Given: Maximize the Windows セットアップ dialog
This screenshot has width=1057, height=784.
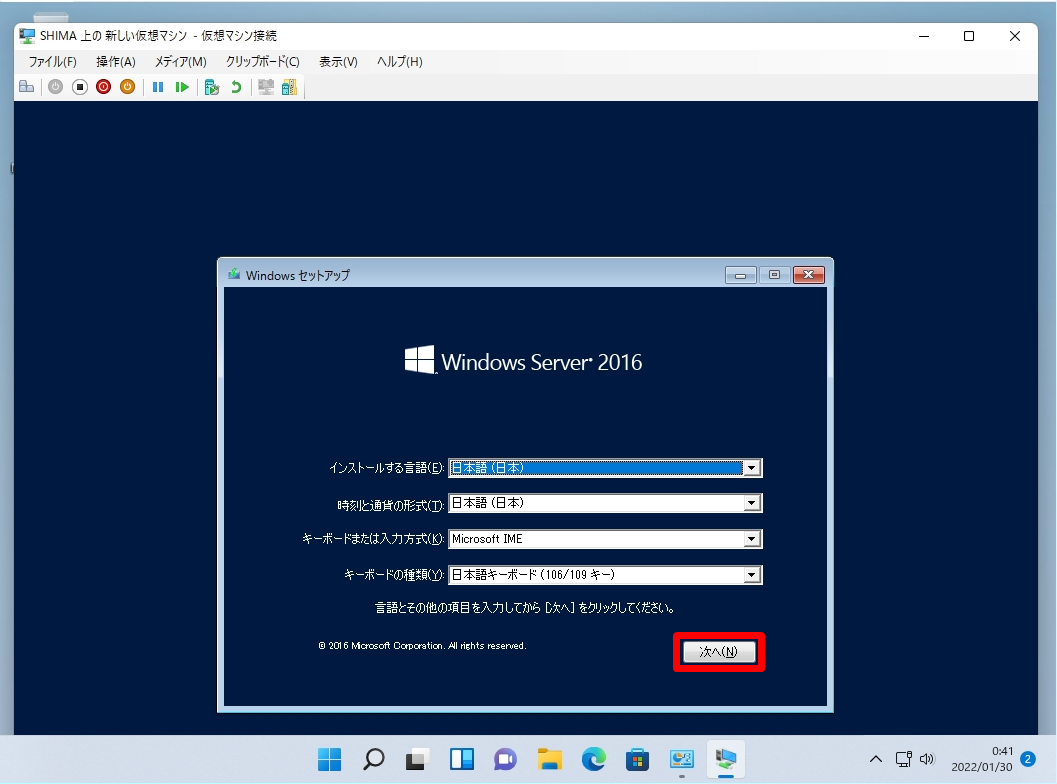Looking at the screenshot, I should click(x=774, y=275).
